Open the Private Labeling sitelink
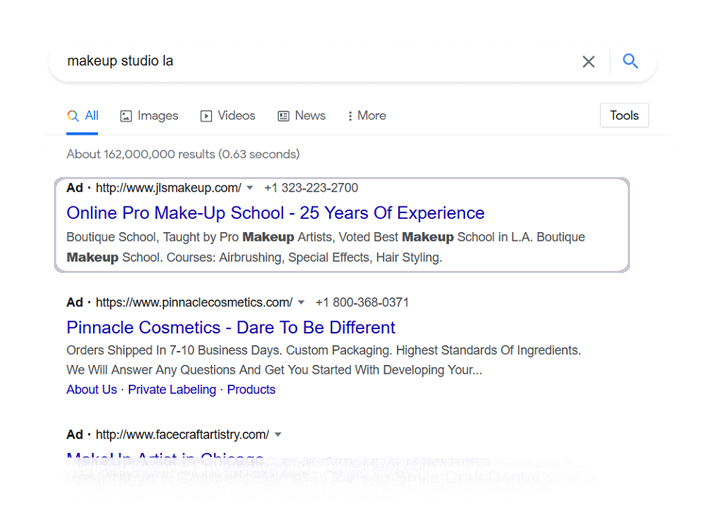716x512 pixels. (172, 390)
